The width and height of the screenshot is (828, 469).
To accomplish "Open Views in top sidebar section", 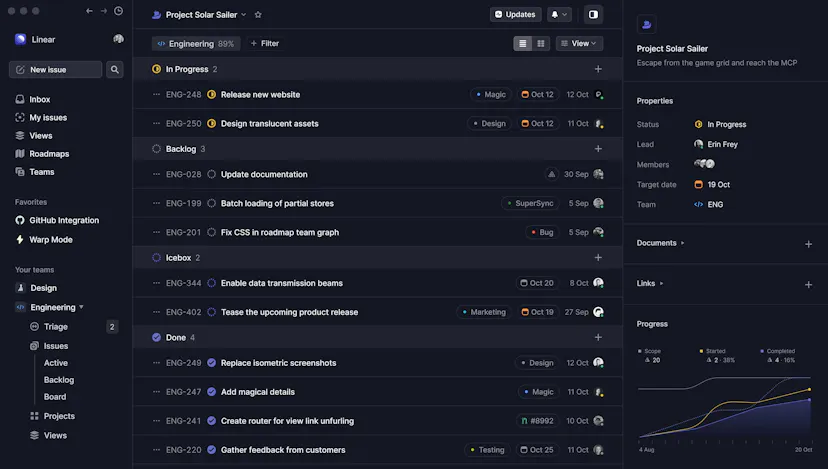I will coord(34,136).
